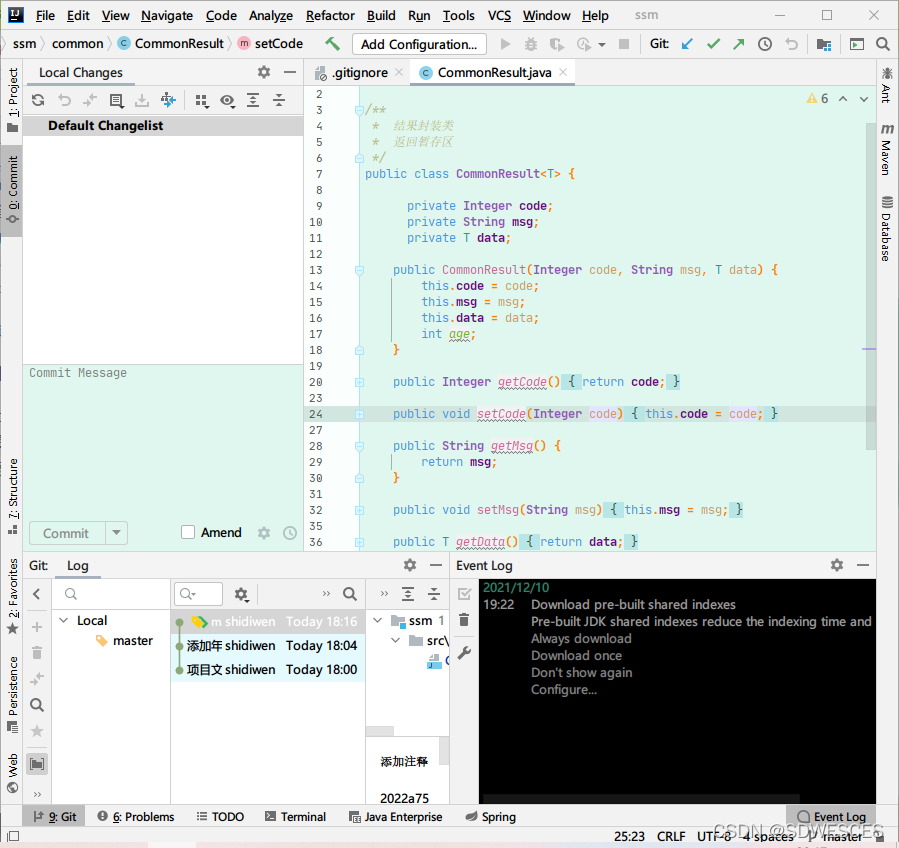Click Always download link in Event Log
Image resolution: width=899 pixels, height=848 pixels.
[x=581, y=638]
